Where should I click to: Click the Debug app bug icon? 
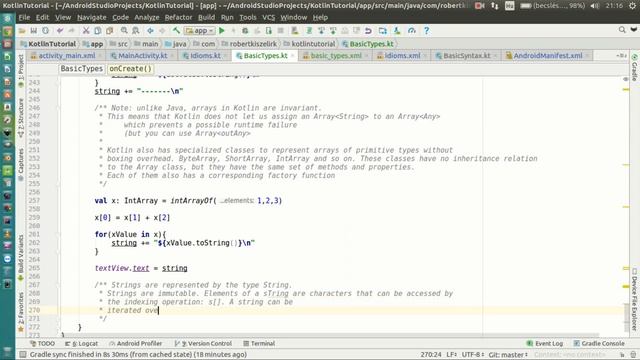pyautogui.click(x=245, y=31)
